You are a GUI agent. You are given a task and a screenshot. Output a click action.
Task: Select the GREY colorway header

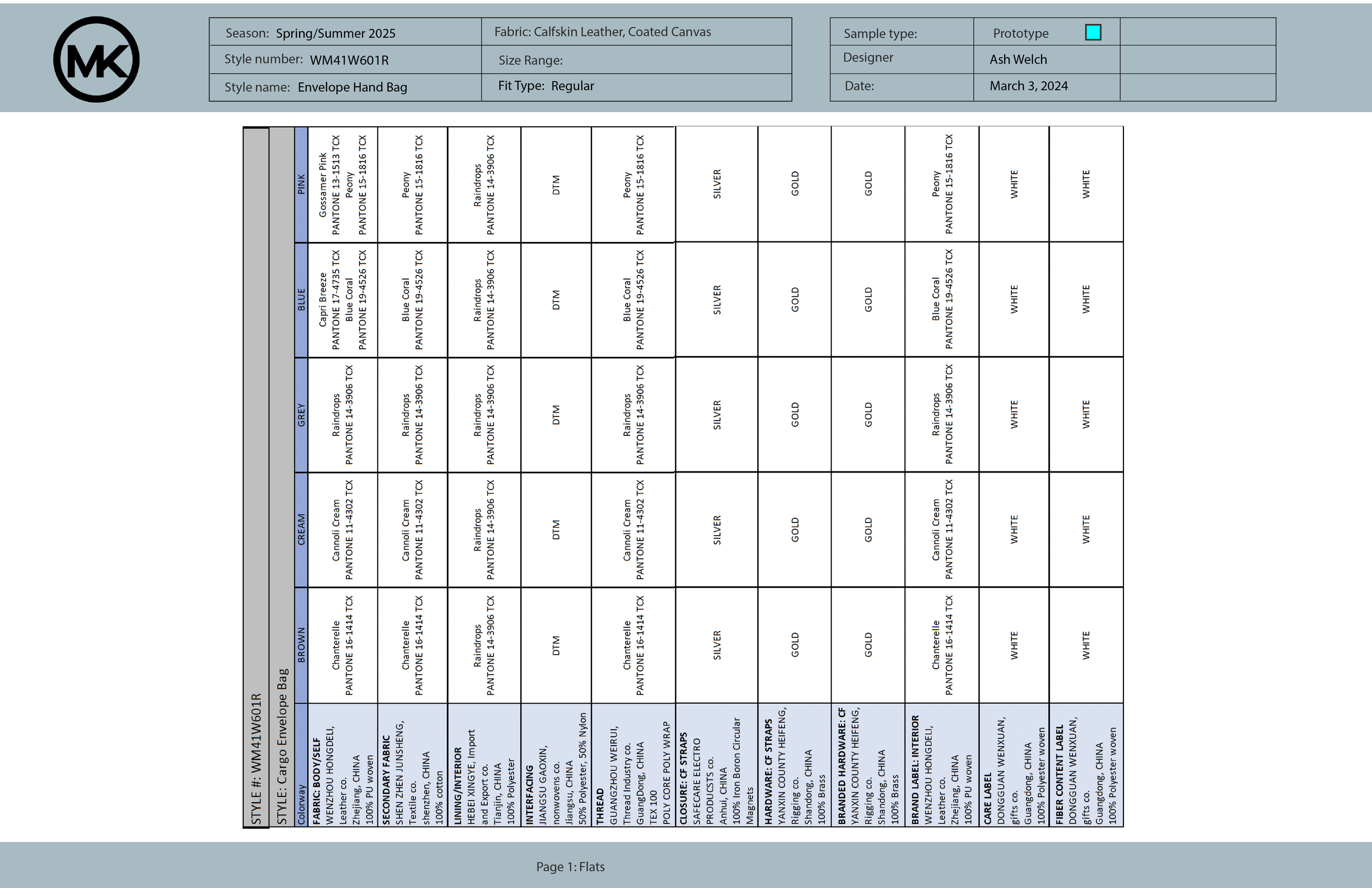coord(301,415)
